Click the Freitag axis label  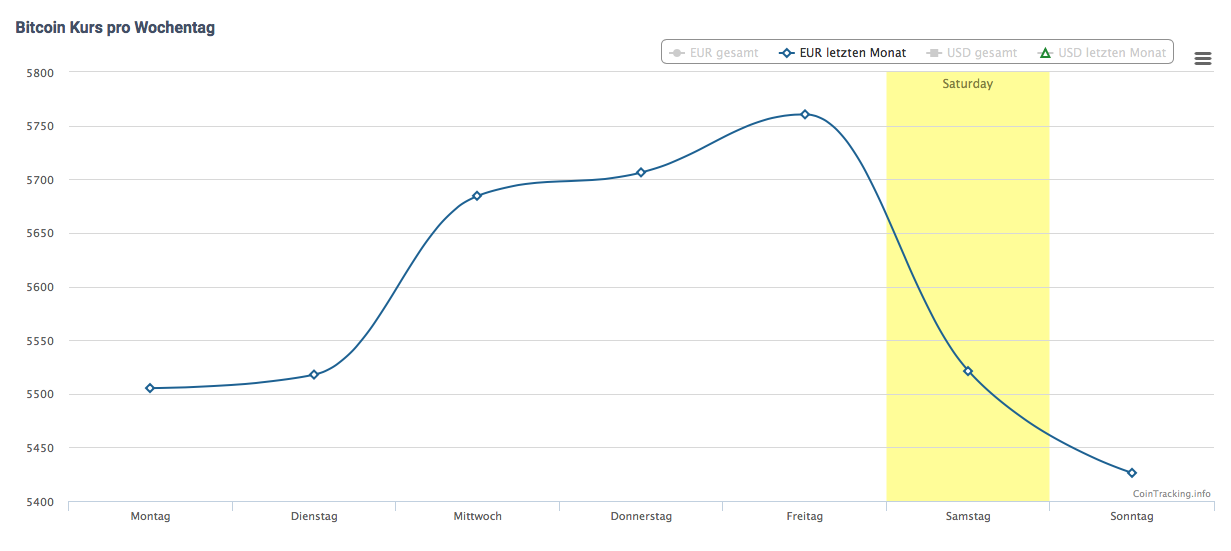(x=804, y=516)
